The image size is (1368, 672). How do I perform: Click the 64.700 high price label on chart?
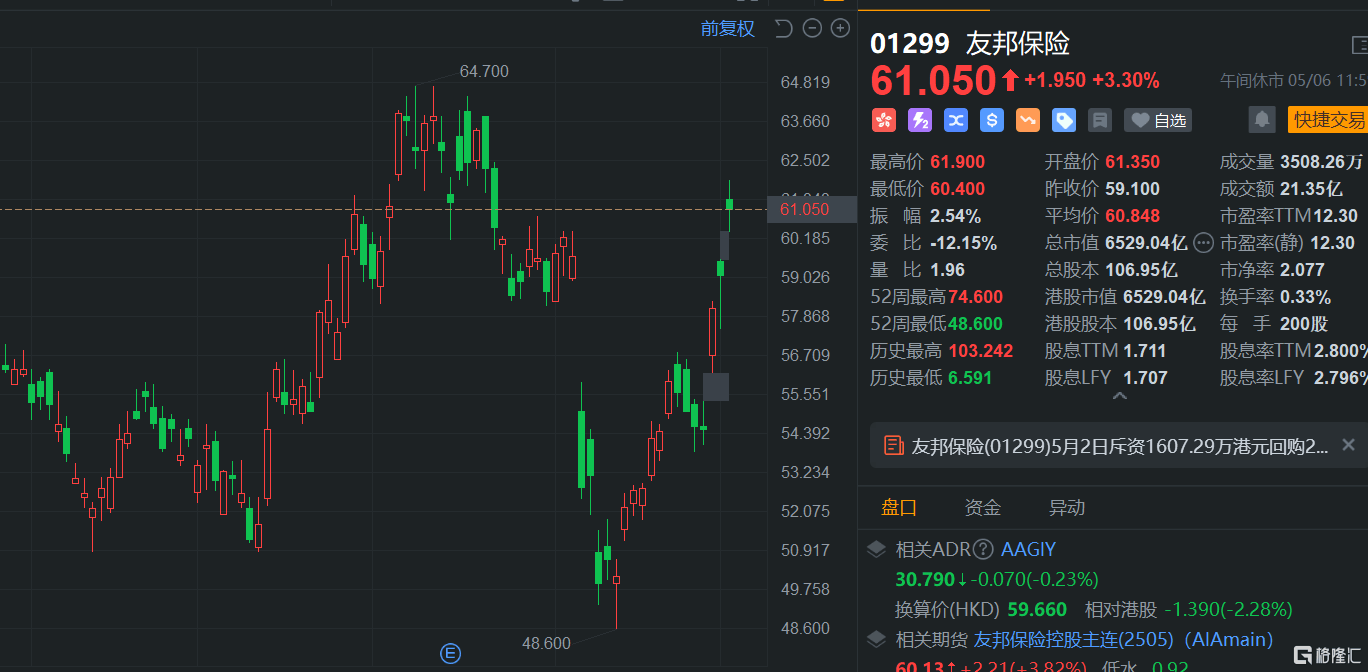pos(484,71)
